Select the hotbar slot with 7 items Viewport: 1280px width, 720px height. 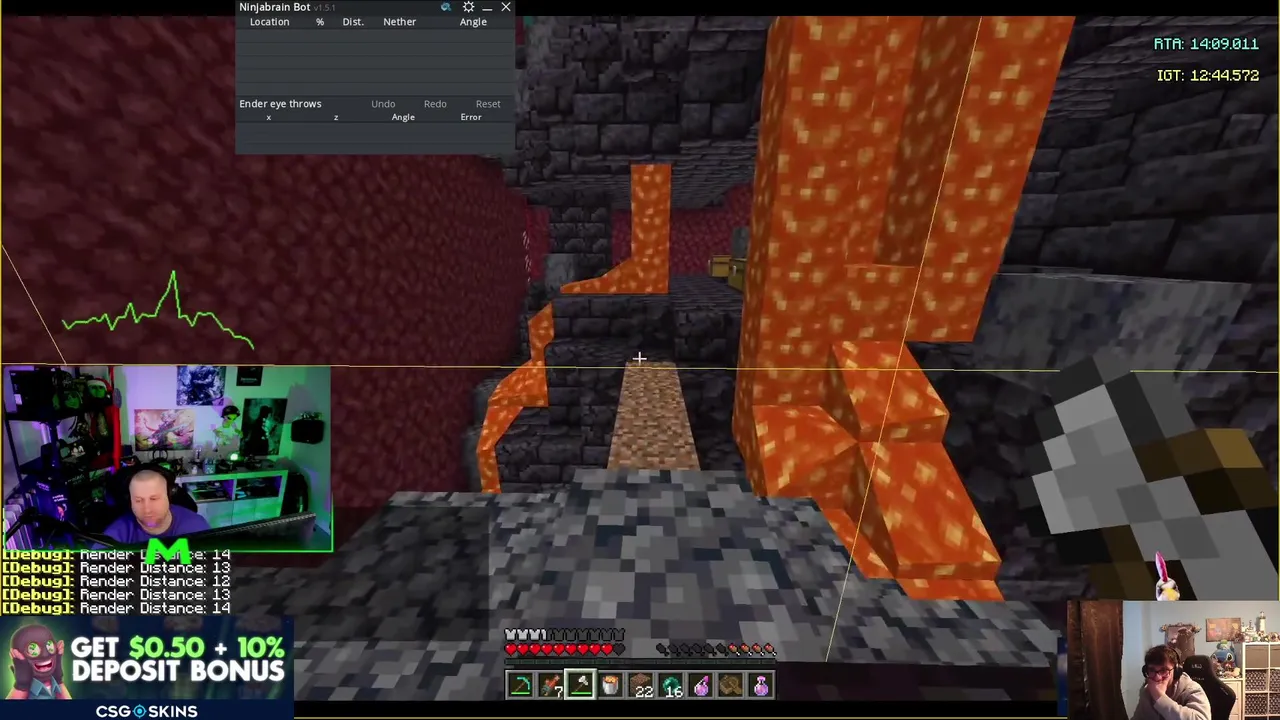pos(550,686)
